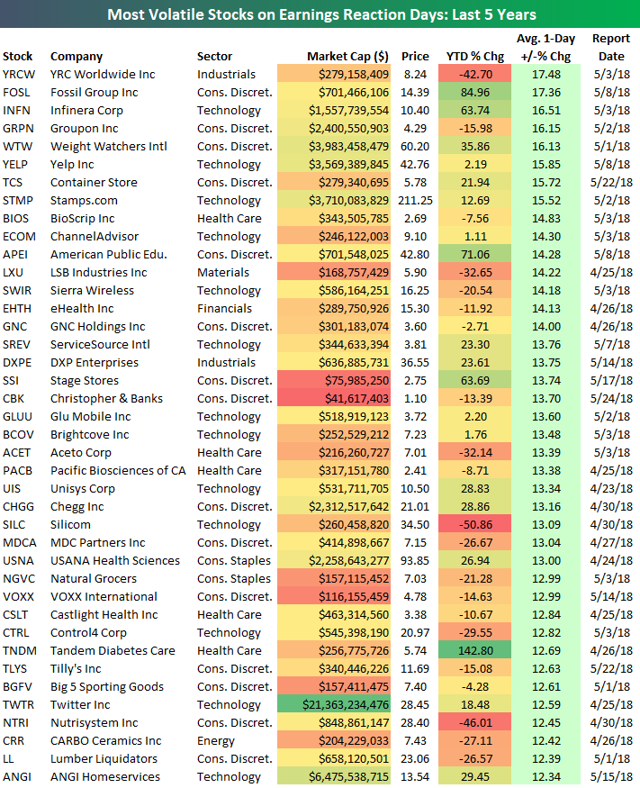Select the LXU Materials sector cell
The height and width of the screenshot is (788, 640).
click(223, 272)
